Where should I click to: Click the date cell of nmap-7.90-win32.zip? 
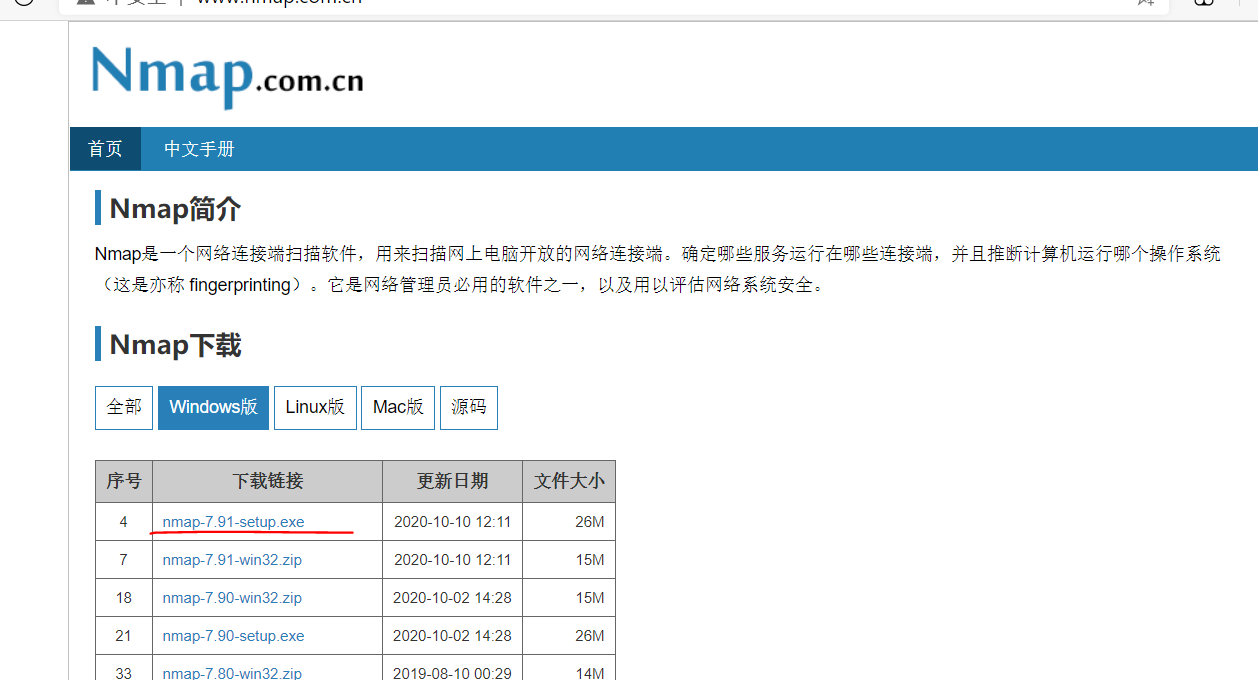pyautogui.click(x=452, y=598)
